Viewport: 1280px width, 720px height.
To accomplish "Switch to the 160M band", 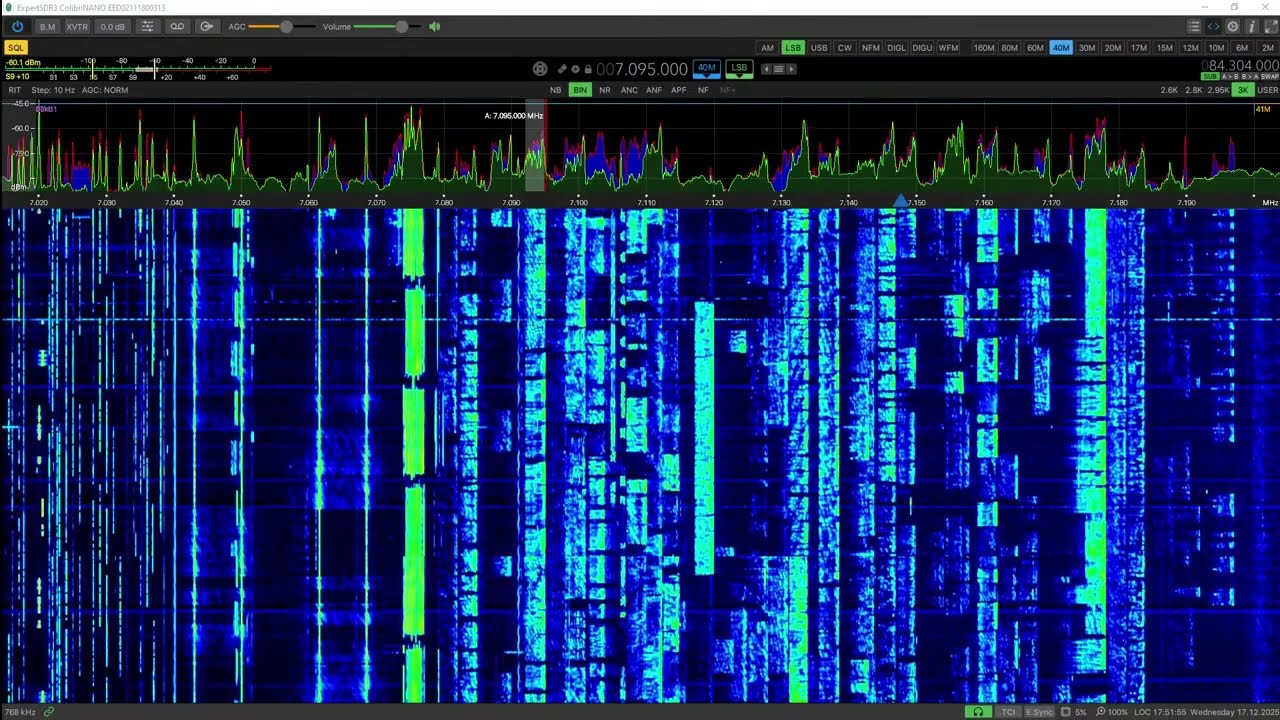I will point(984,48).
